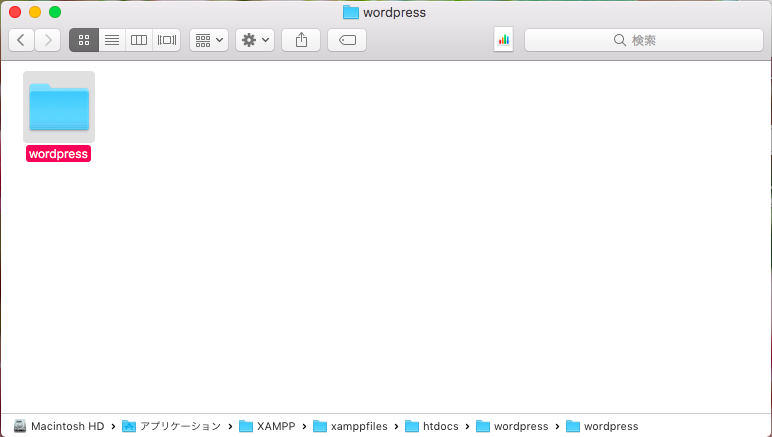
Task: Click the Share toolbar button
Action: click(301, 40)
